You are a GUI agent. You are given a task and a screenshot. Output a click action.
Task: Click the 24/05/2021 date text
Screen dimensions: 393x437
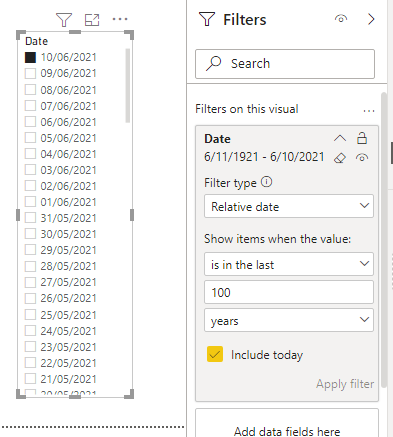coord(68,331)
